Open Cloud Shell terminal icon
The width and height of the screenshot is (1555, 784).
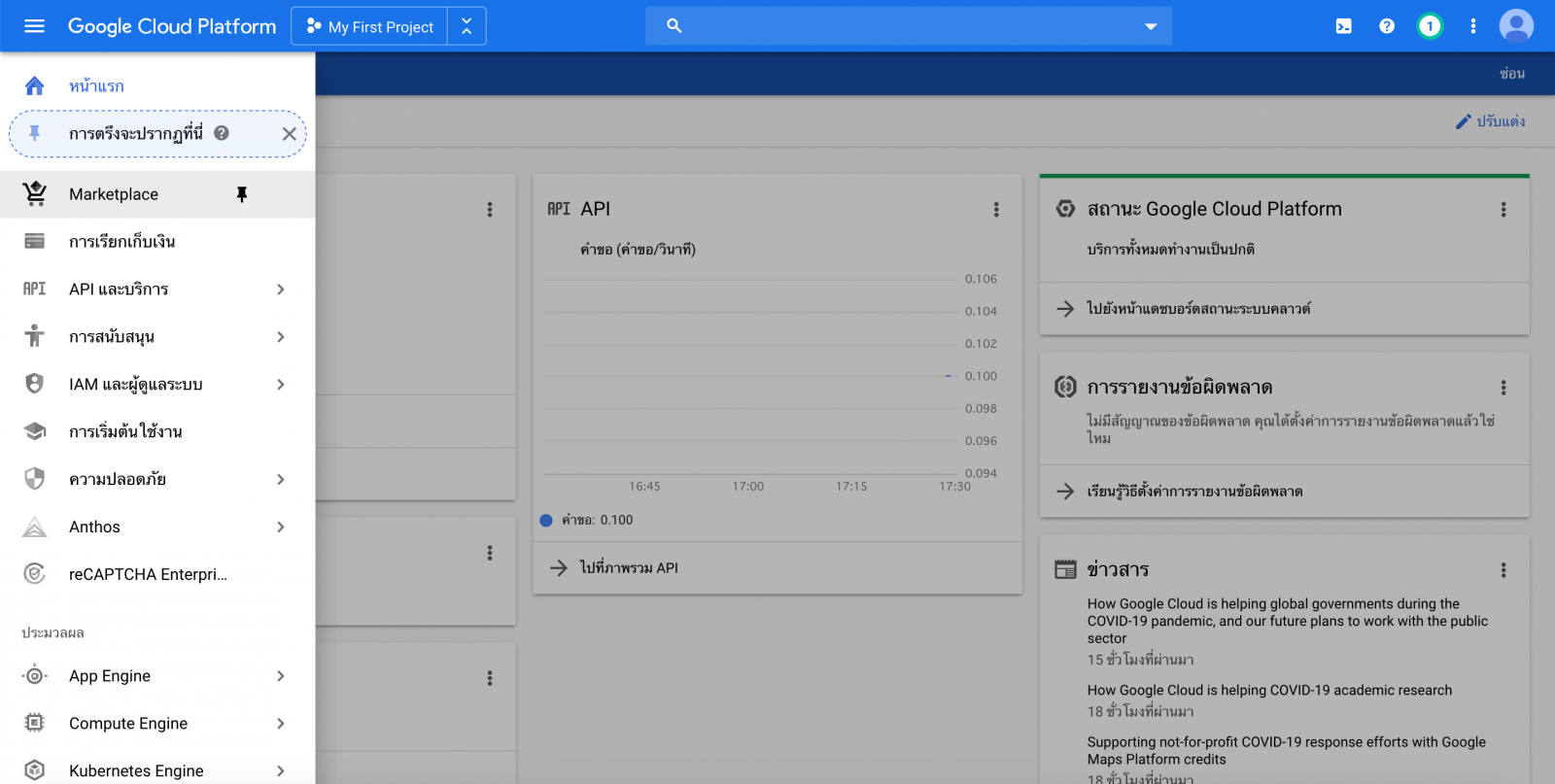(1343, 26)
